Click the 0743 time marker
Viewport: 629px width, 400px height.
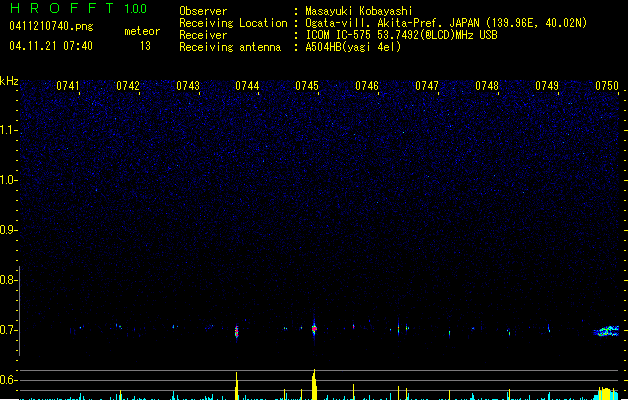pos(188,86)
